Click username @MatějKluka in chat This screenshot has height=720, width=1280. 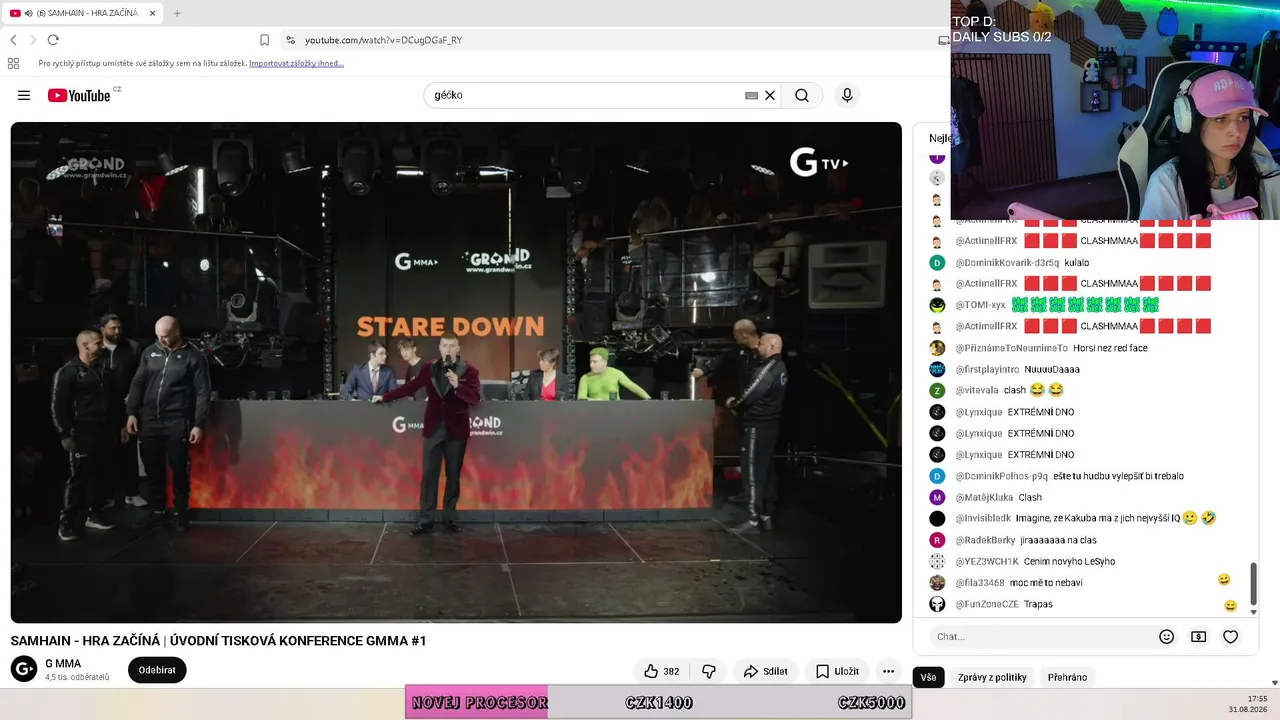[x=984, y=497]
